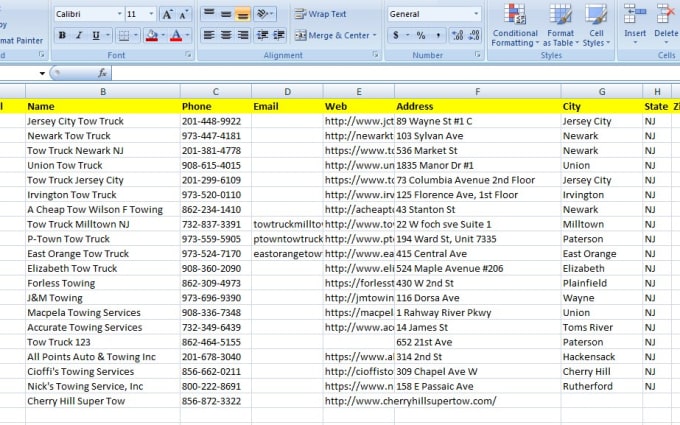Select email cell ptowntowtruck
680x425 pixels.
(287, 239)
